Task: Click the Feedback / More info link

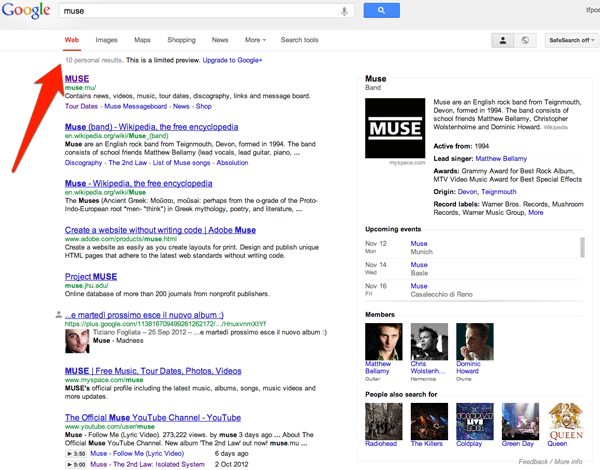Action: click(550, 462)
